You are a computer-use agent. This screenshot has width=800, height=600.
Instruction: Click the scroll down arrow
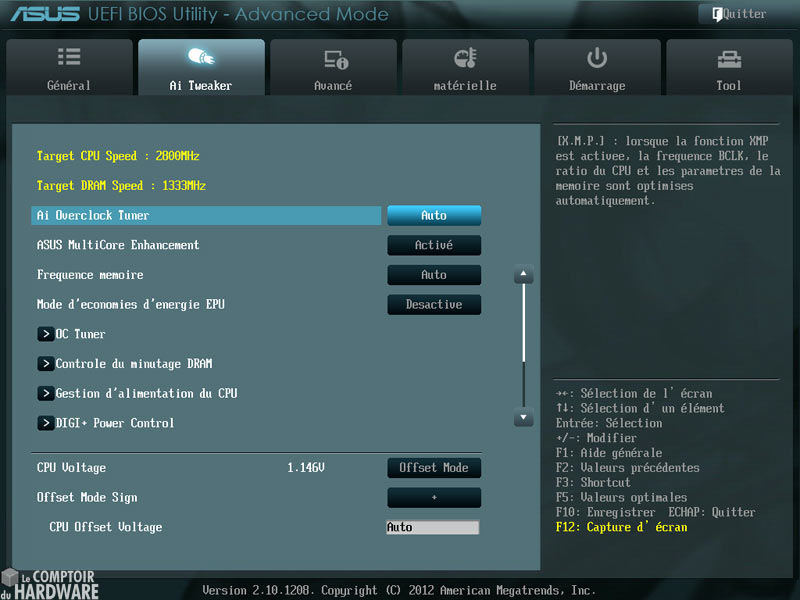pos(523,417)
